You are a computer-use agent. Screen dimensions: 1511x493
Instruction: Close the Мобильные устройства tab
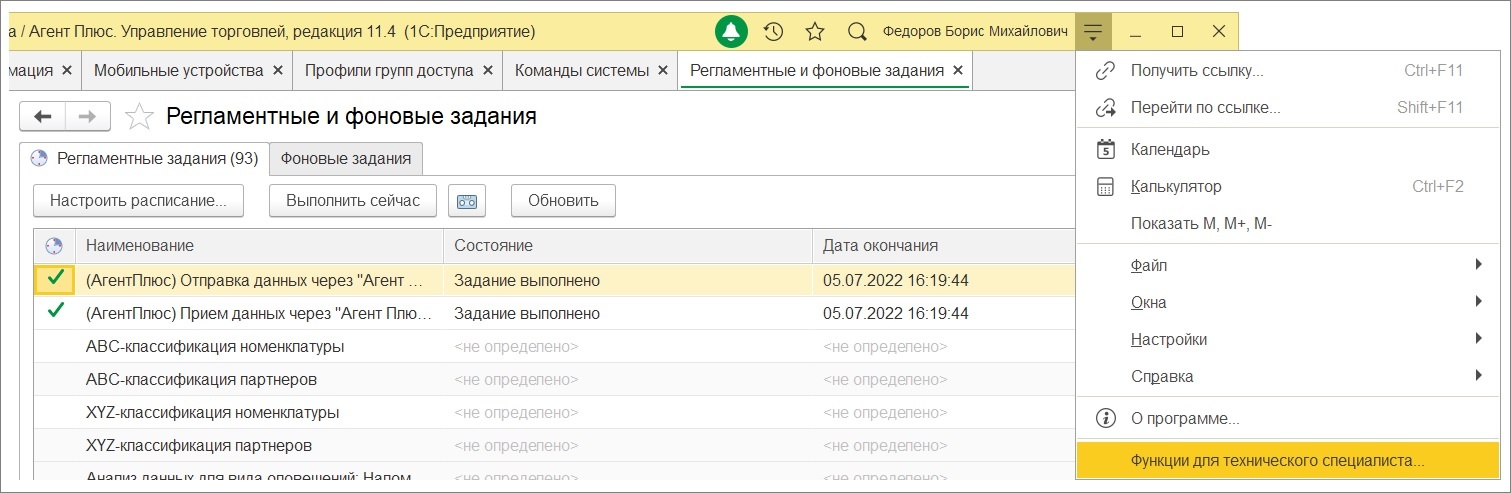(278, 71)
